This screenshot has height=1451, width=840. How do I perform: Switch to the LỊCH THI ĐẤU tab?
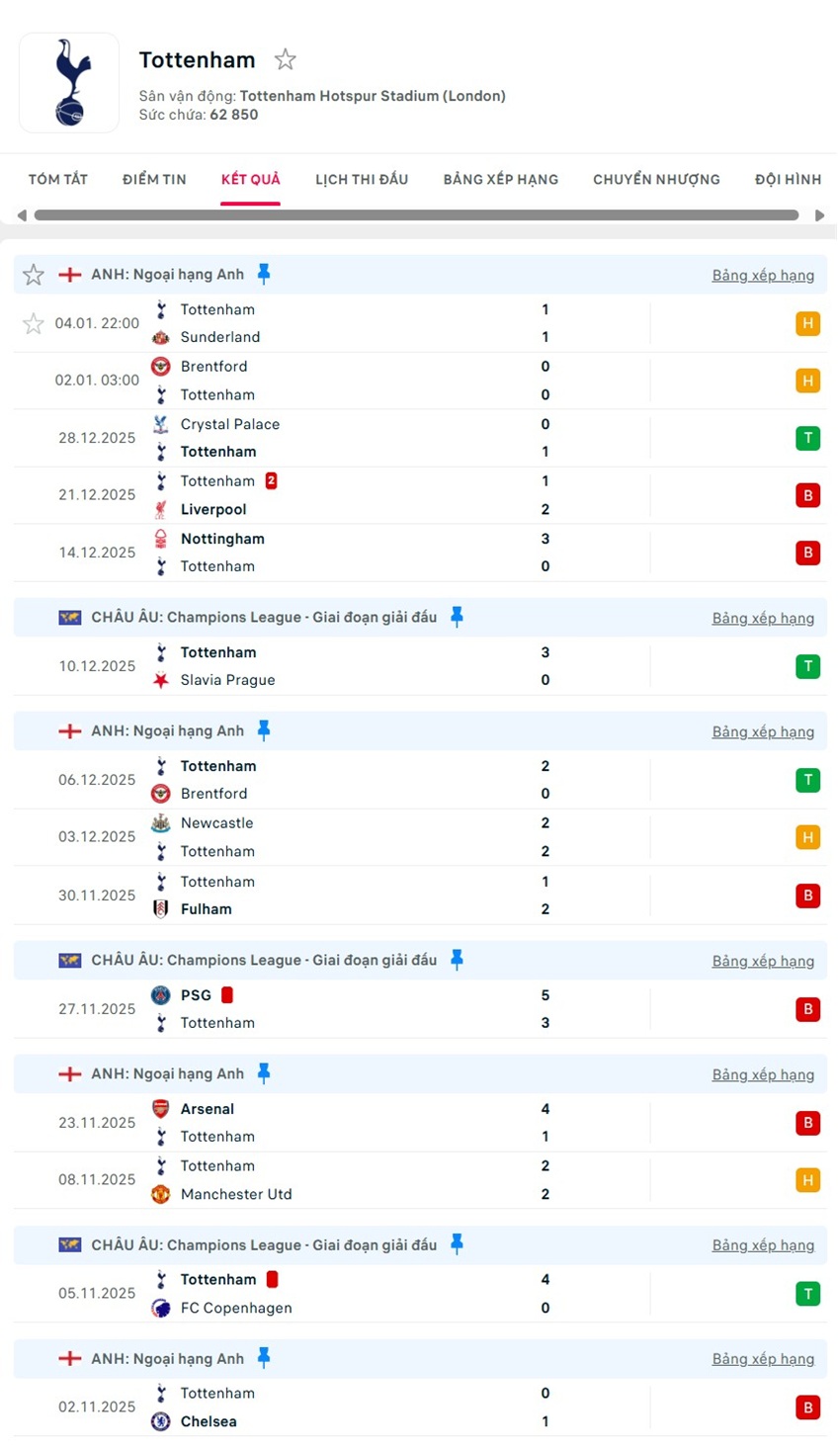tap(362, 179)
